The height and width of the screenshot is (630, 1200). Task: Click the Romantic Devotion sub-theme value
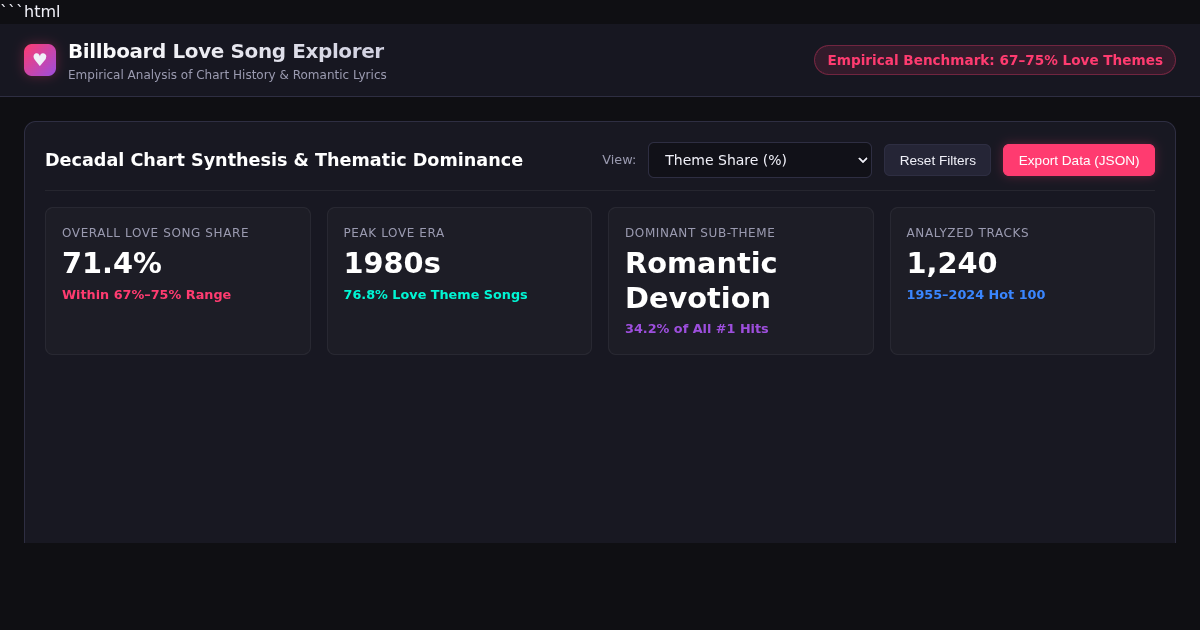click(x=701, y=280)
